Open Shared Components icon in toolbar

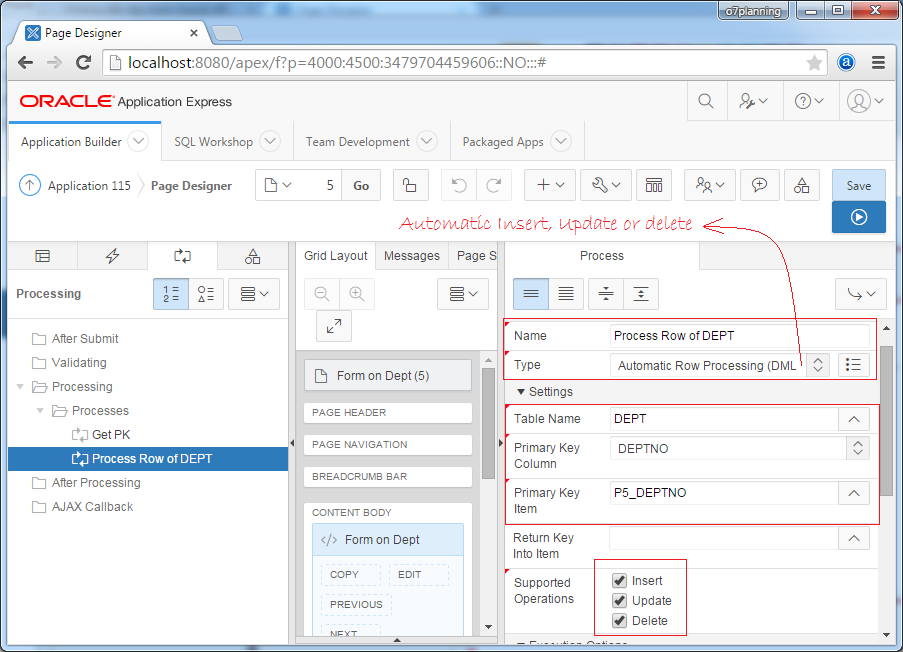(x=802, y=185)
